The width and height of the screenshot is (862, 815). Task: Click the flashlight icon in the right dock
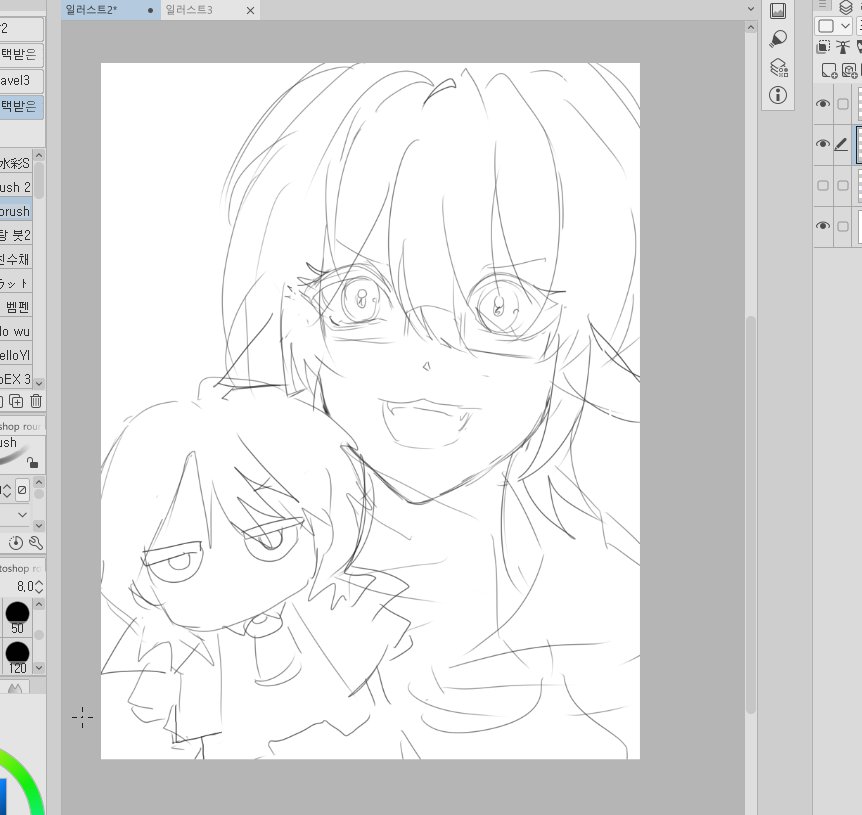[x=777, y=38]
